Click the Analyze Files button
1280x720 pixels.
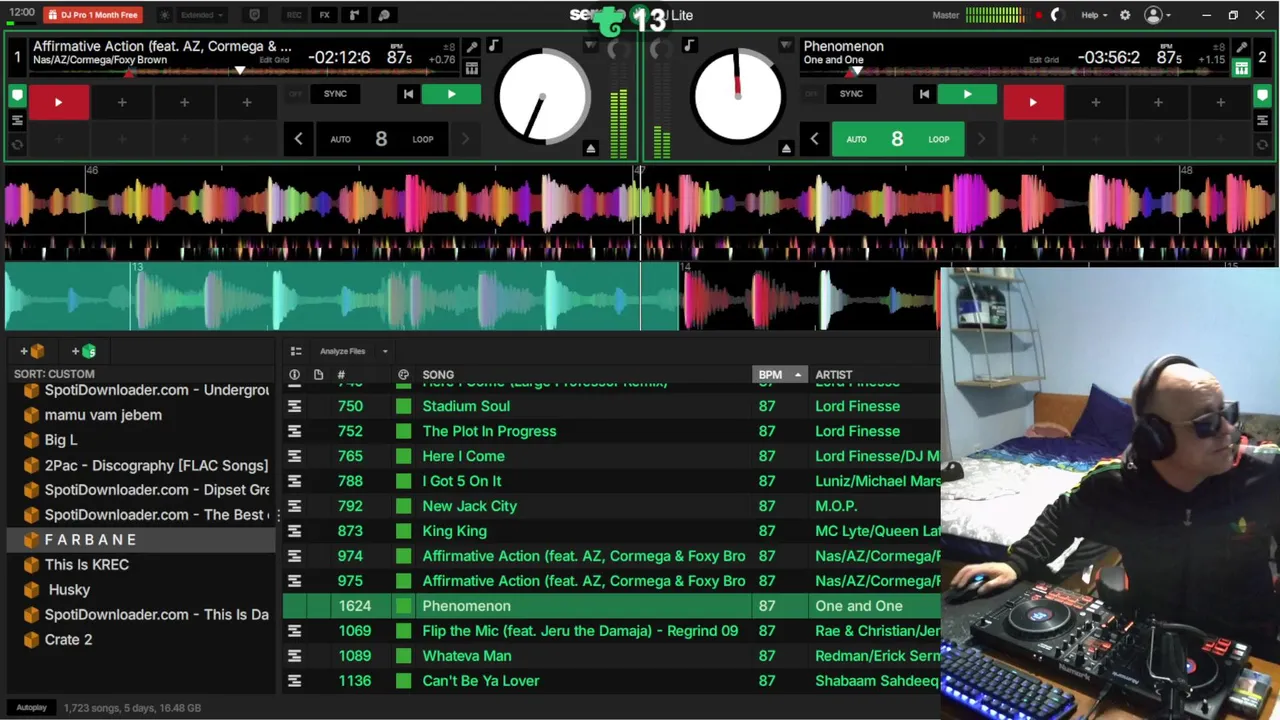(343, 351)
